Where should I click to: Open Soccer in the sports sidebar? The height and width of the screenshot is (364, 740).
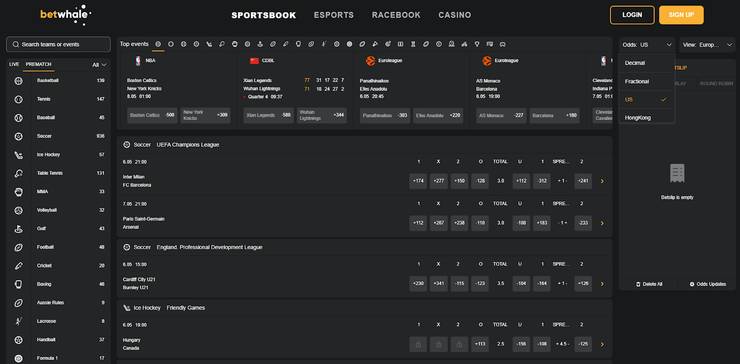59,136
